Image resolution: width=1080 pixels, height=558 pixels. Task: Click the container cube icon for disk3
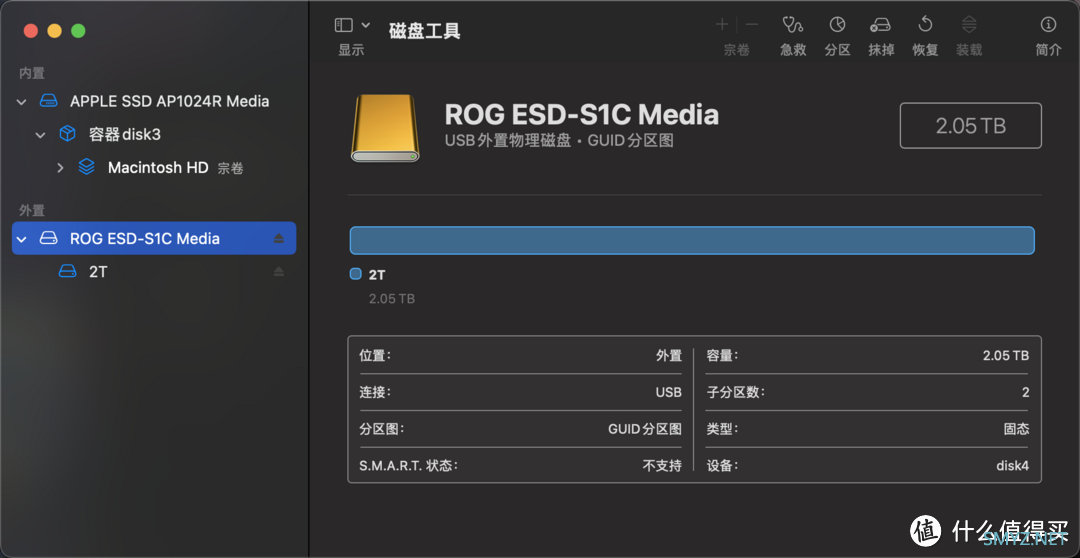click(68, 134)
